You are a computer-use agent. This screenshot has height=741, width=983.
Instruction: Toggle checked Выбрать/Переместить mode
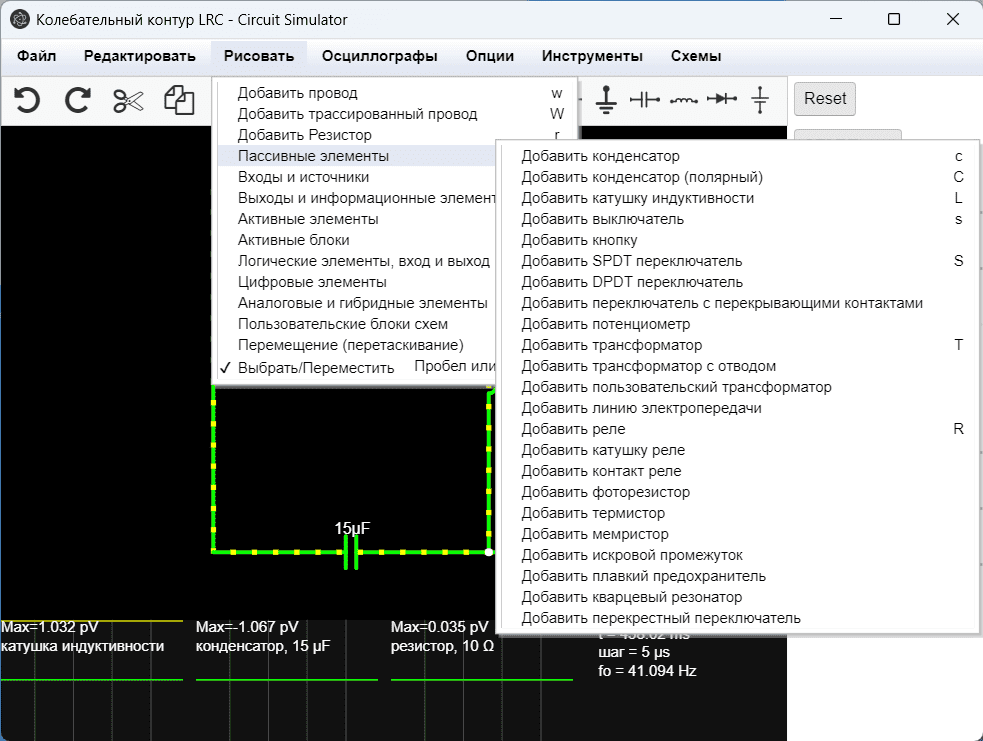tap(357, 367)
